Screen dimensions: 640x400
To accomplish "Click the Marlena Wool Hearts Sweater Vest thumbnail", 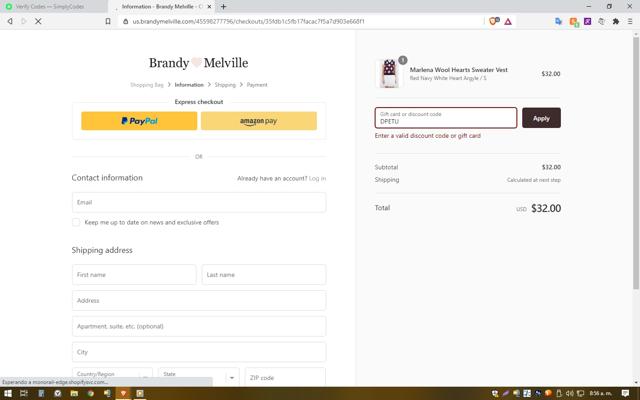I will (389, 73).
